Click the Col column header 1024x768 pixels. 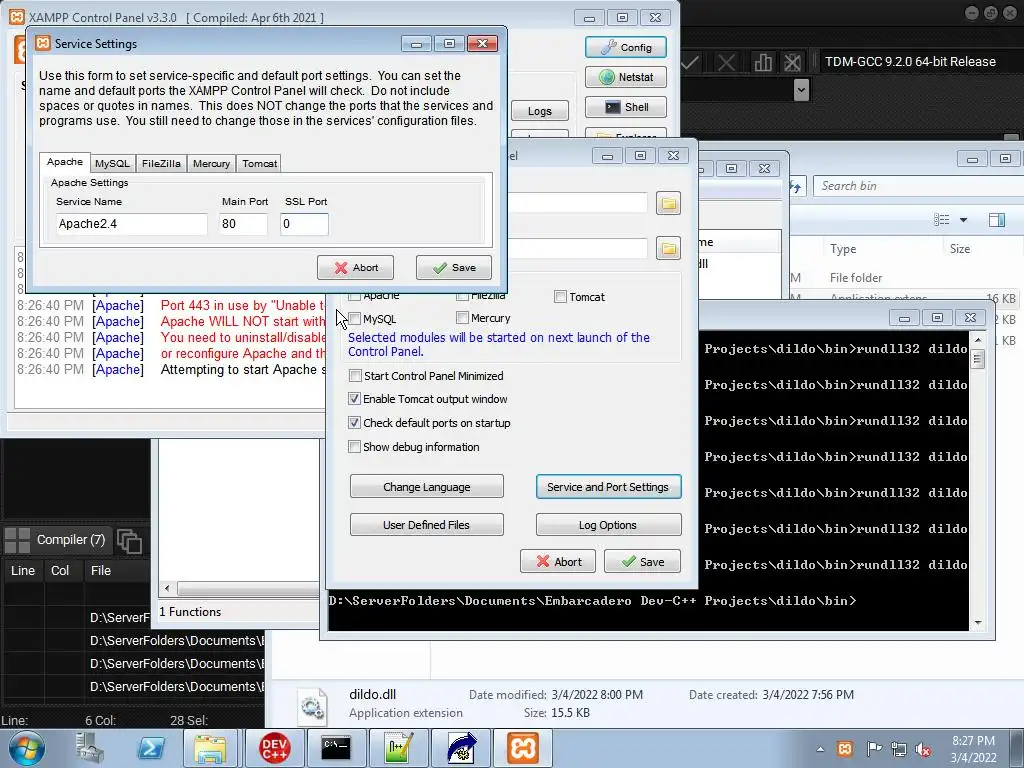coord(60,571)
